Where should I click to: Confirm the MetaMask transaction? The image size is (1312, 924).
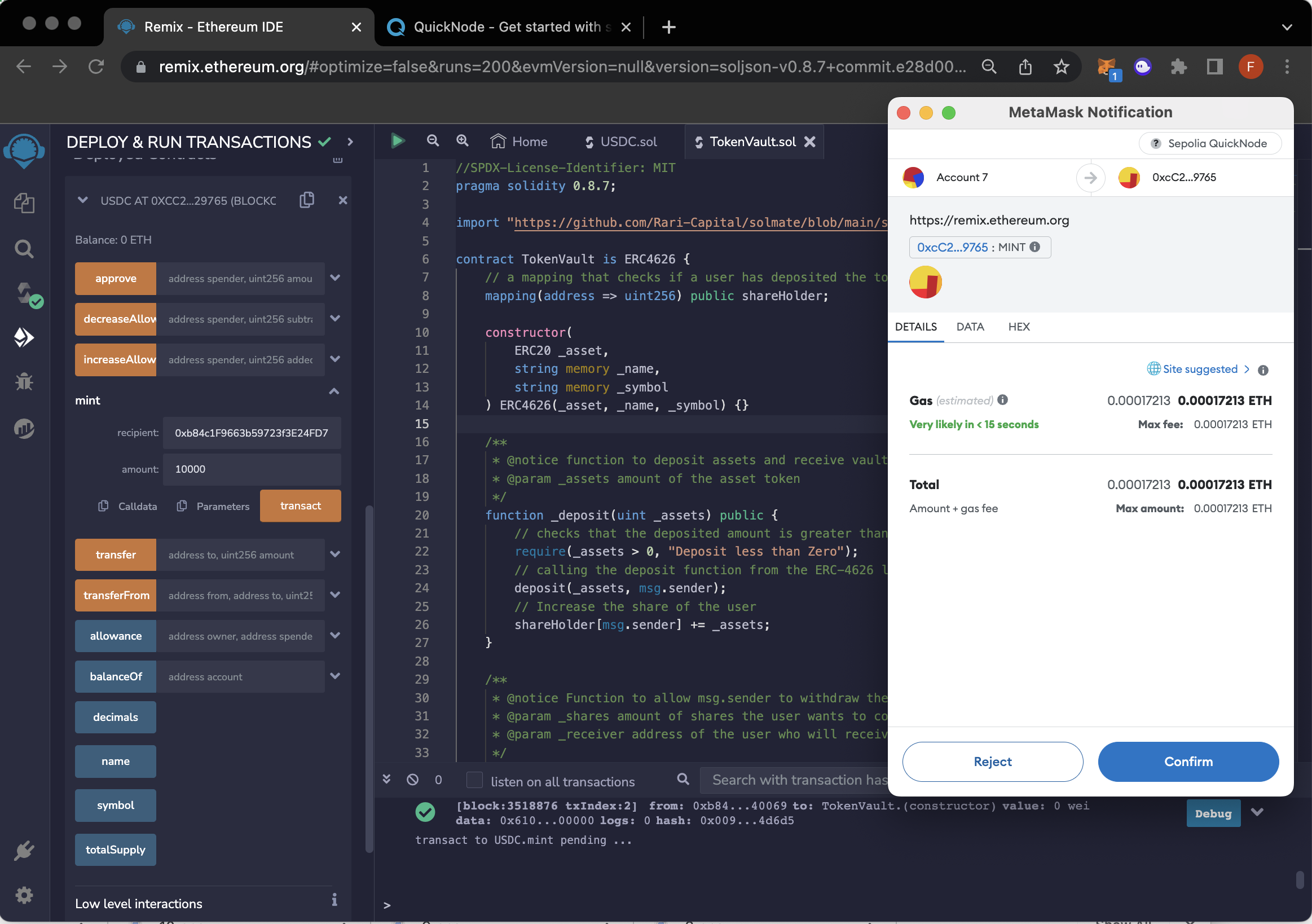click(x=1188, y=761)
